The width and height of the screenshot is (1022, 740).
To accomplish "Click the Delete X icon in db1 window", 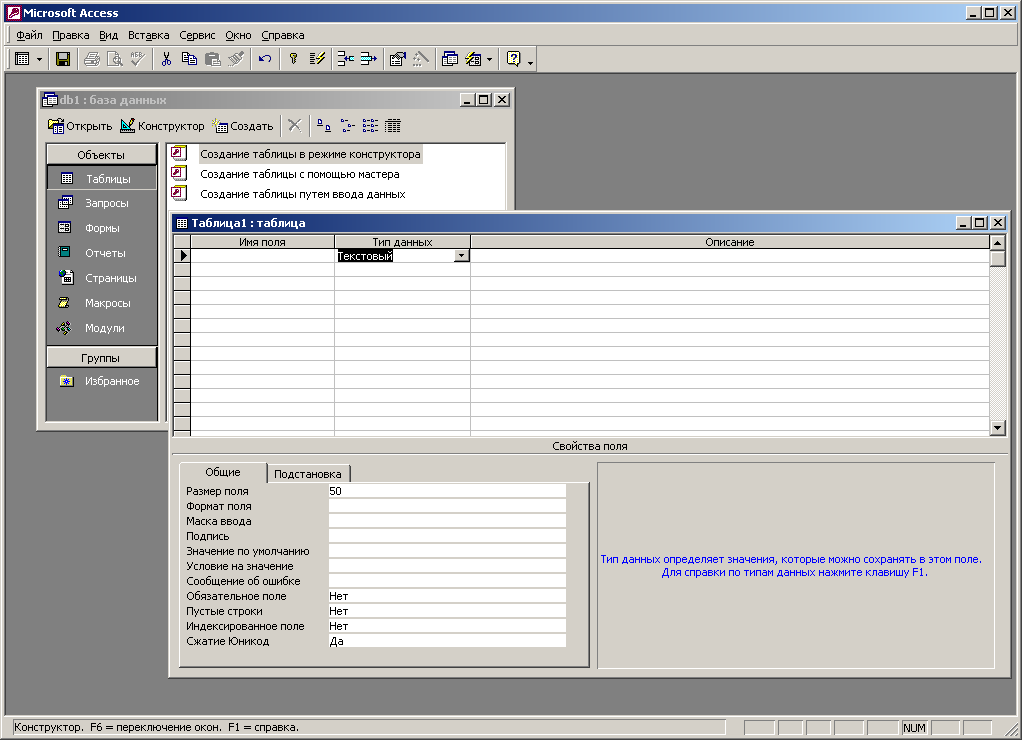I will [295, 125].
